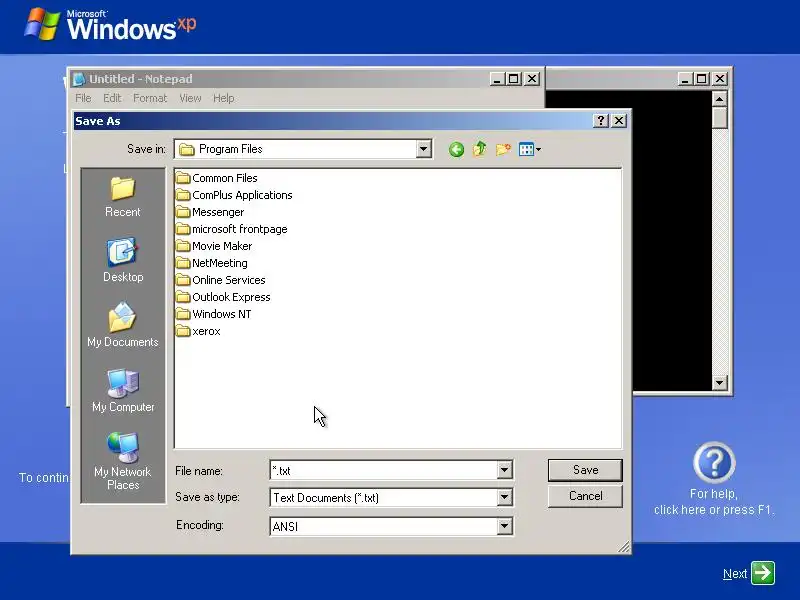
Task: Maximize the black background window
Action: click(x=702, y=79)
